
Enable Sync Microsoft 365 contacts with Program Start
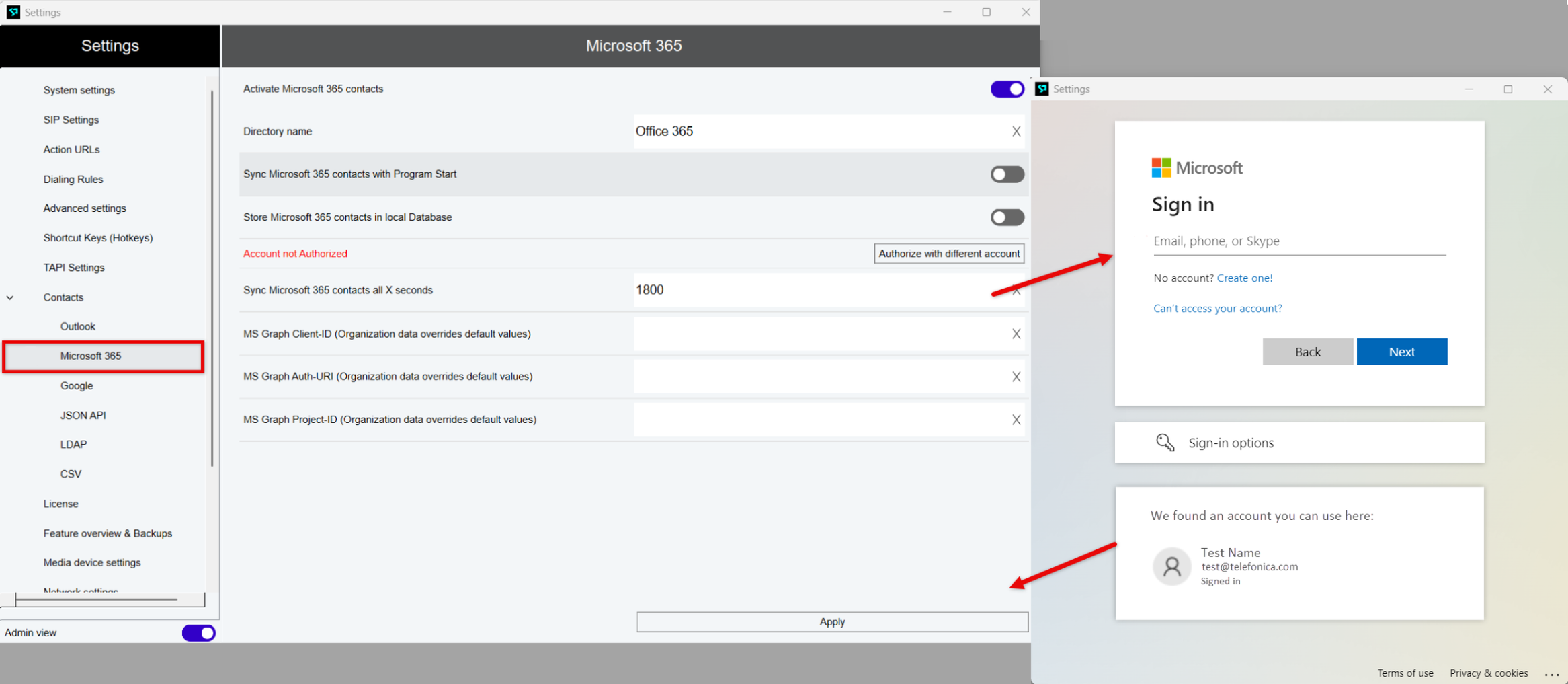pyautogui.click(x=1007, y=174)
